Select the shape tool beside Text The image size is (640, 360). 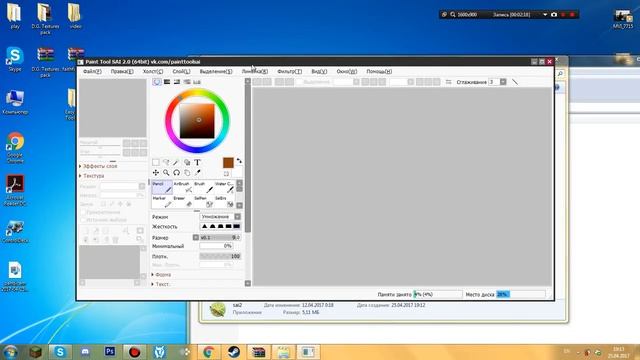pos(187,162)
